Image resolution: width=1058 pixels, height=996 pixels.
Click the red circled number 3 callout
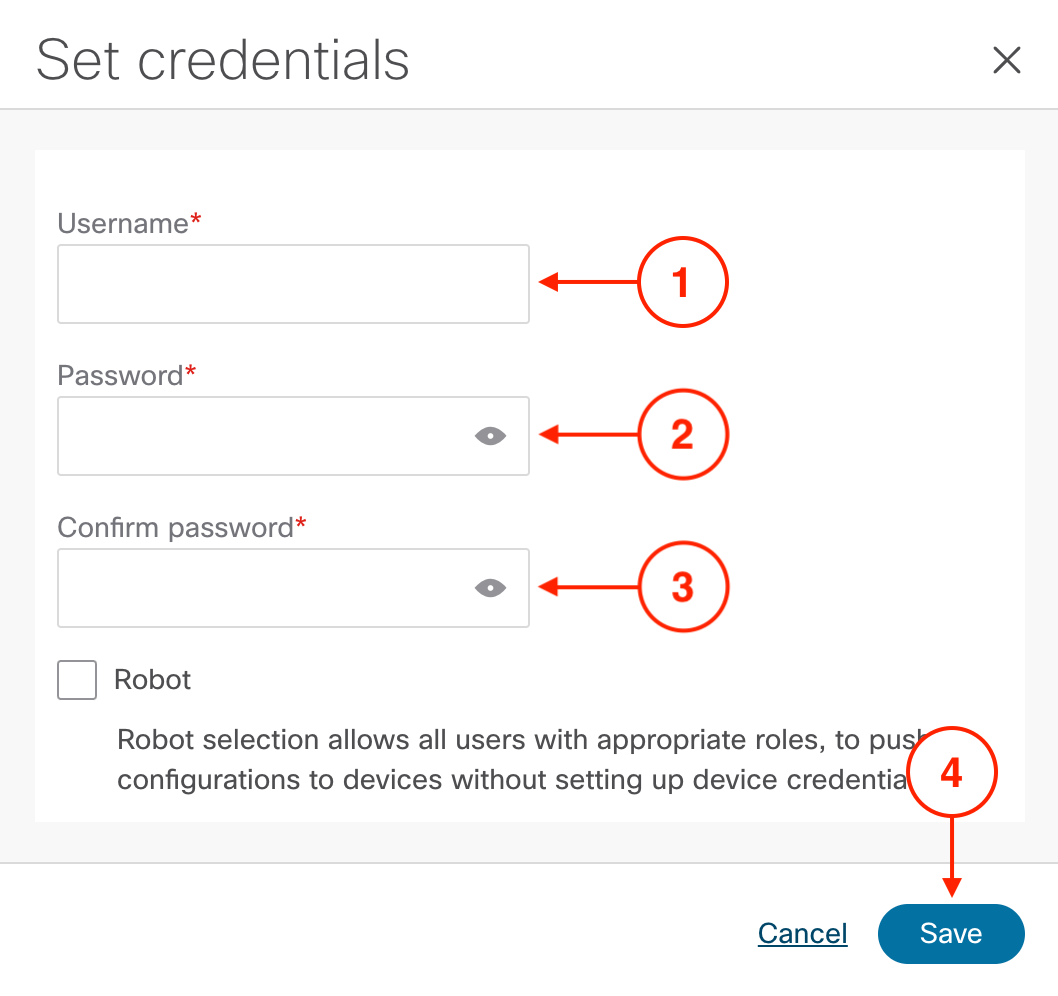[683, 586]
